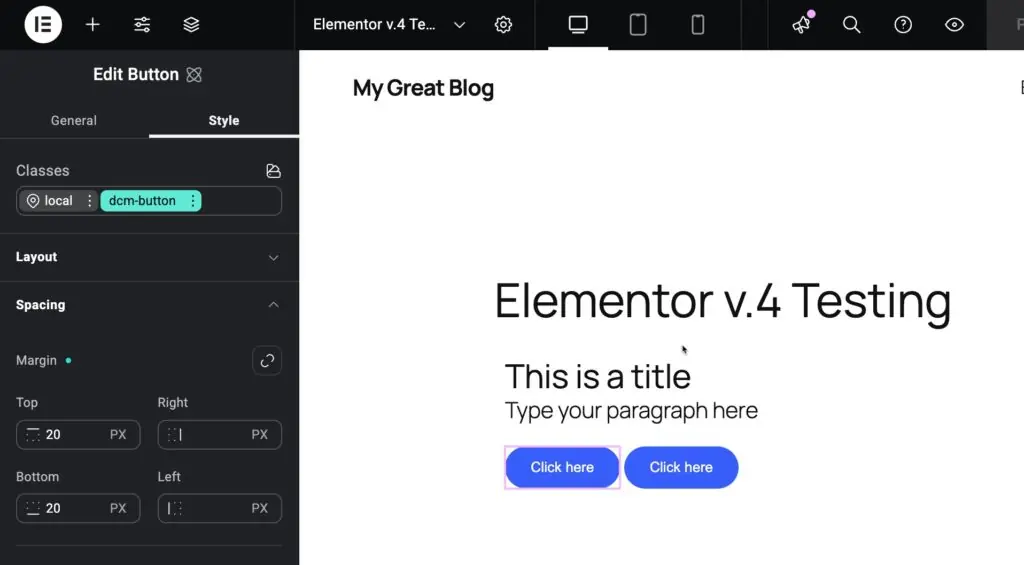Switch to the General tab

pyautogui.click(x=74, y=120)
